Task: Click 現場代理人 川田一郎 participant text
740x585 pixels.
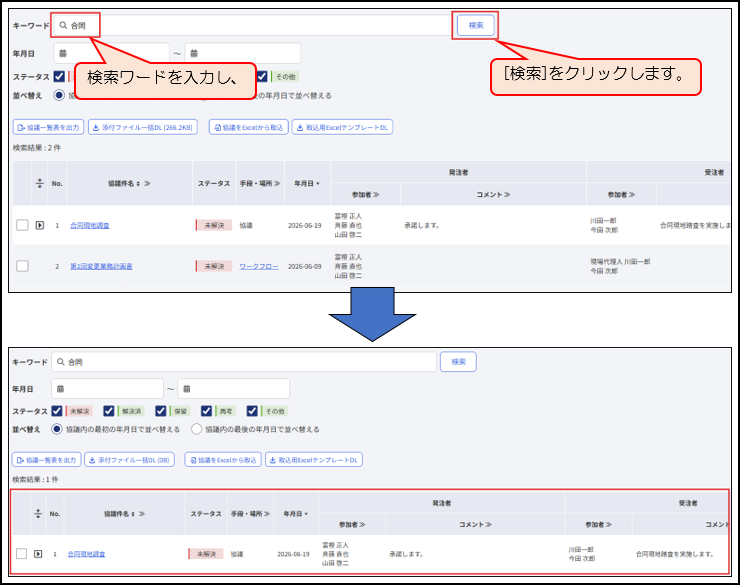Action: [620, 261]
